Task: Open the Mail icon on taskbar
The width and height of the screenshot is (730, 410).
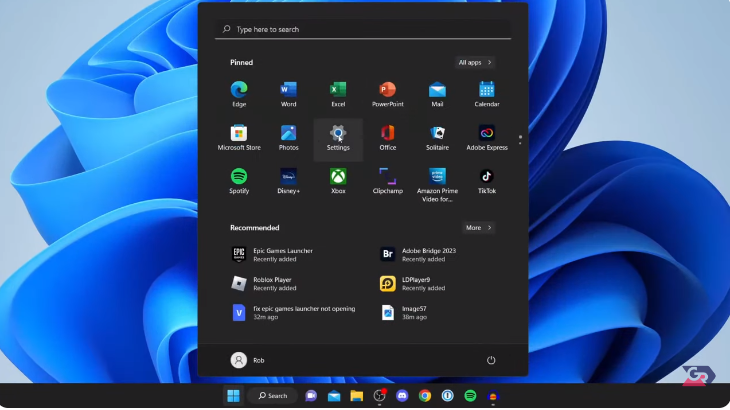Action: click(x=334, y=396)
